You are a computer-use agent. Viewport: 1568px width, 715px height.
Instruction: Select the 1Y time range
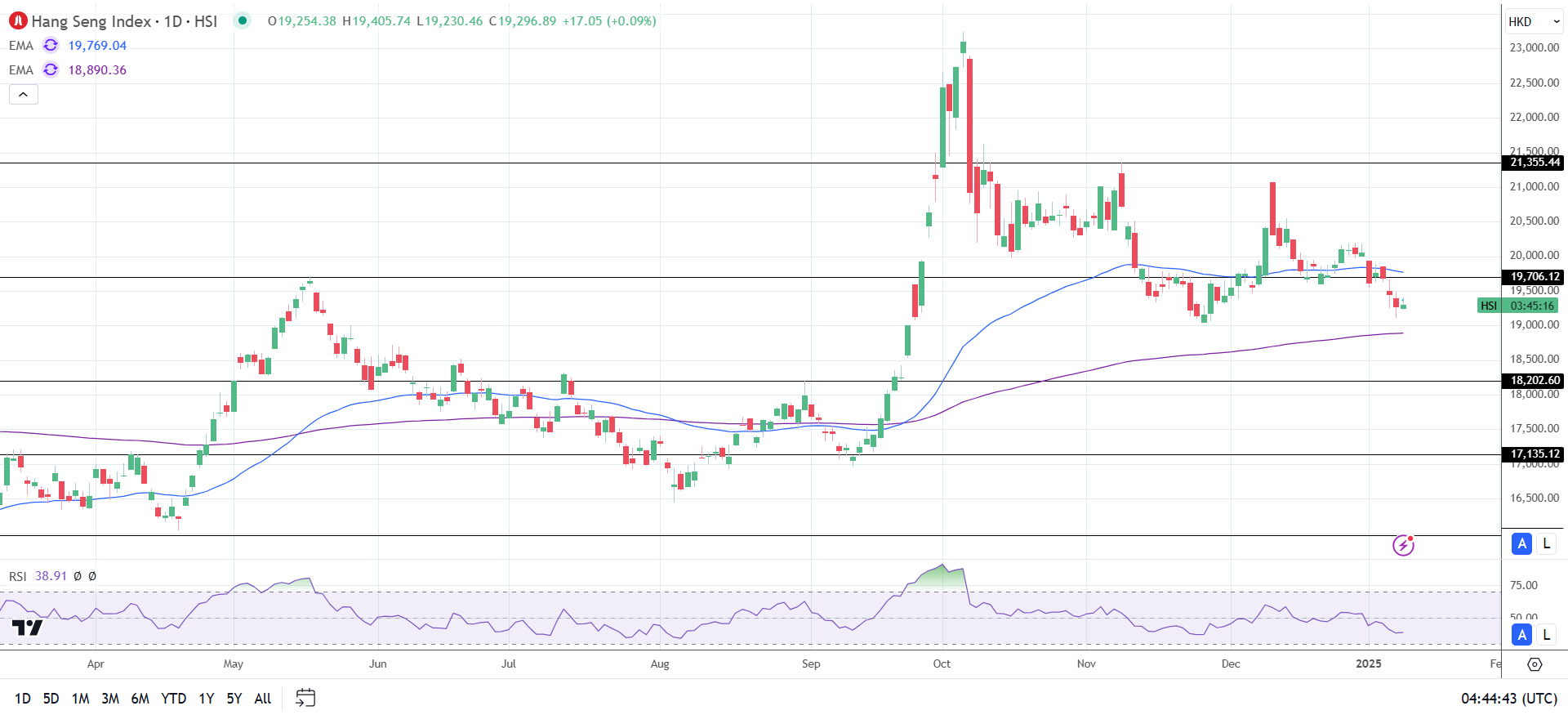(207, 699)
